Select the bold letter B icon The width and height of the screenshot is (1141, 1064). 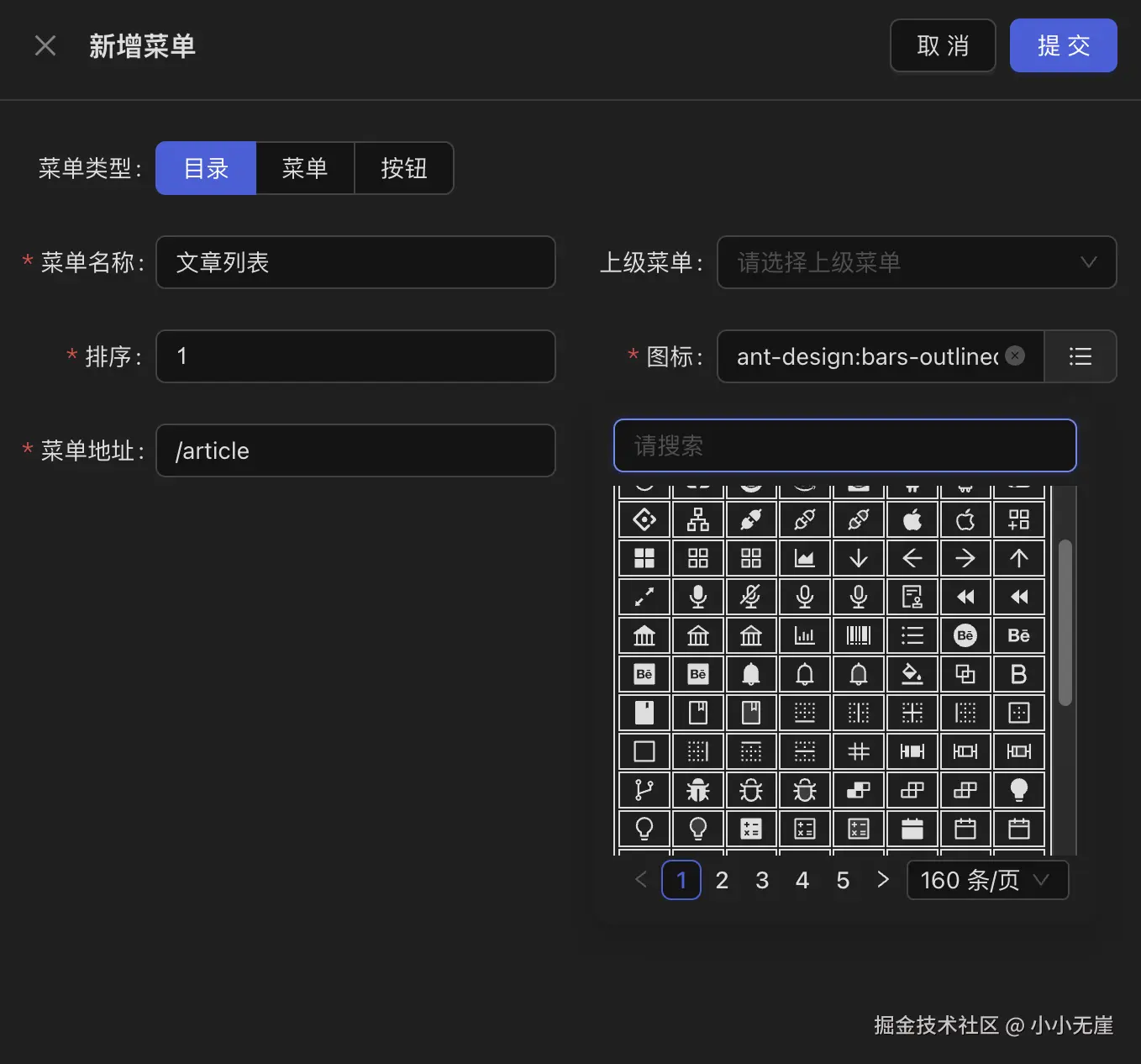coord(1019,674)
